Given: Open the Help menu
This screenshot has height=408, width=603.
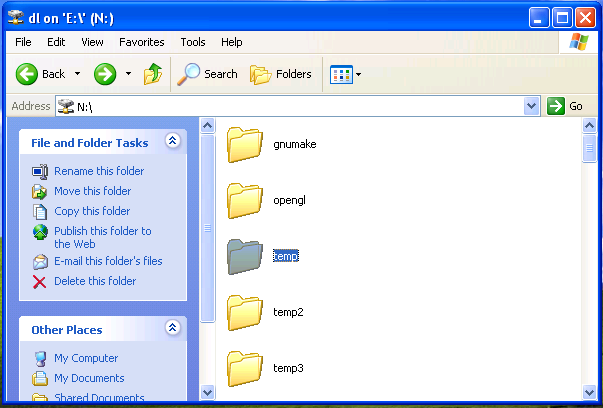Looking at the screenshot, I should pos(232,42).
